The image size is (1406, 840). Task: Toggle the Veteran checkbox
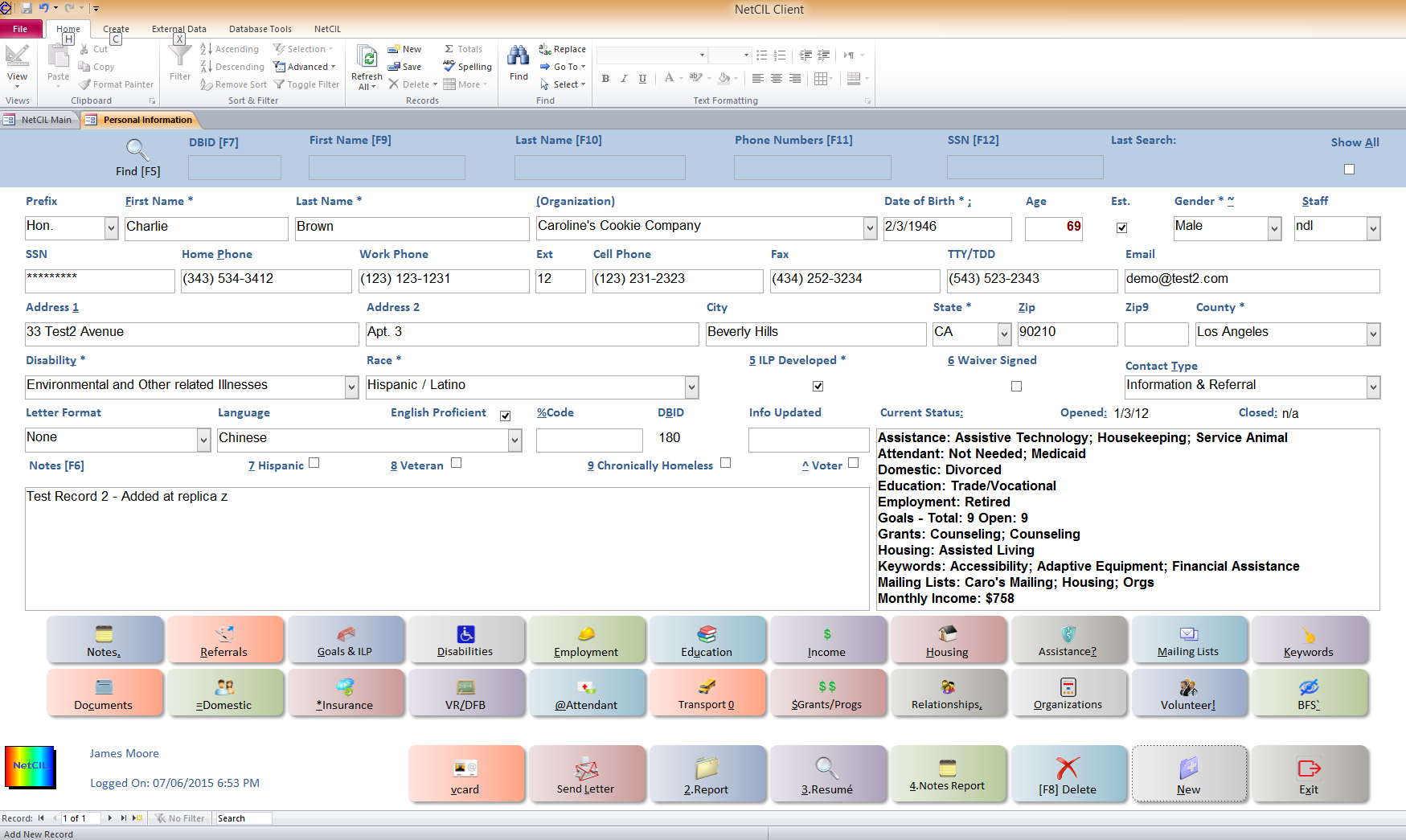pos(456,463)
